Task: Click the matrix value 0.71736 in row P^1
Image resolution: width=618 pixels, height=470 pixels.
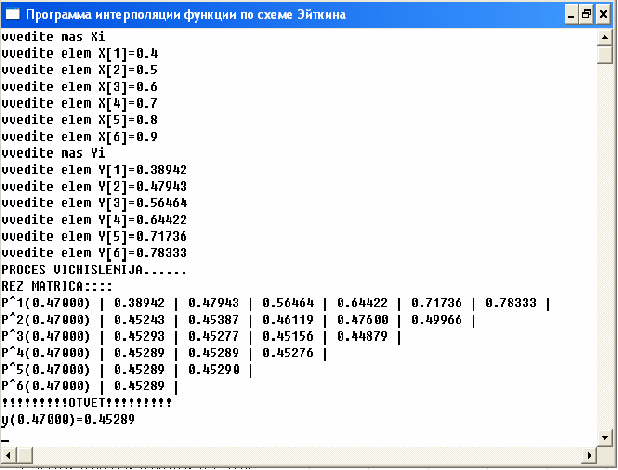Action: pos(436,303)
